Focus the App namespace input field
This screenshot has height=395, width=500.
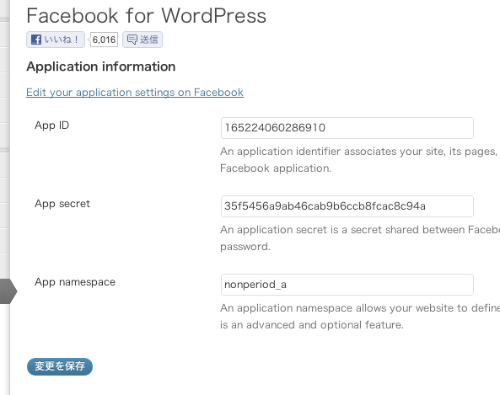tap(347, 285)
